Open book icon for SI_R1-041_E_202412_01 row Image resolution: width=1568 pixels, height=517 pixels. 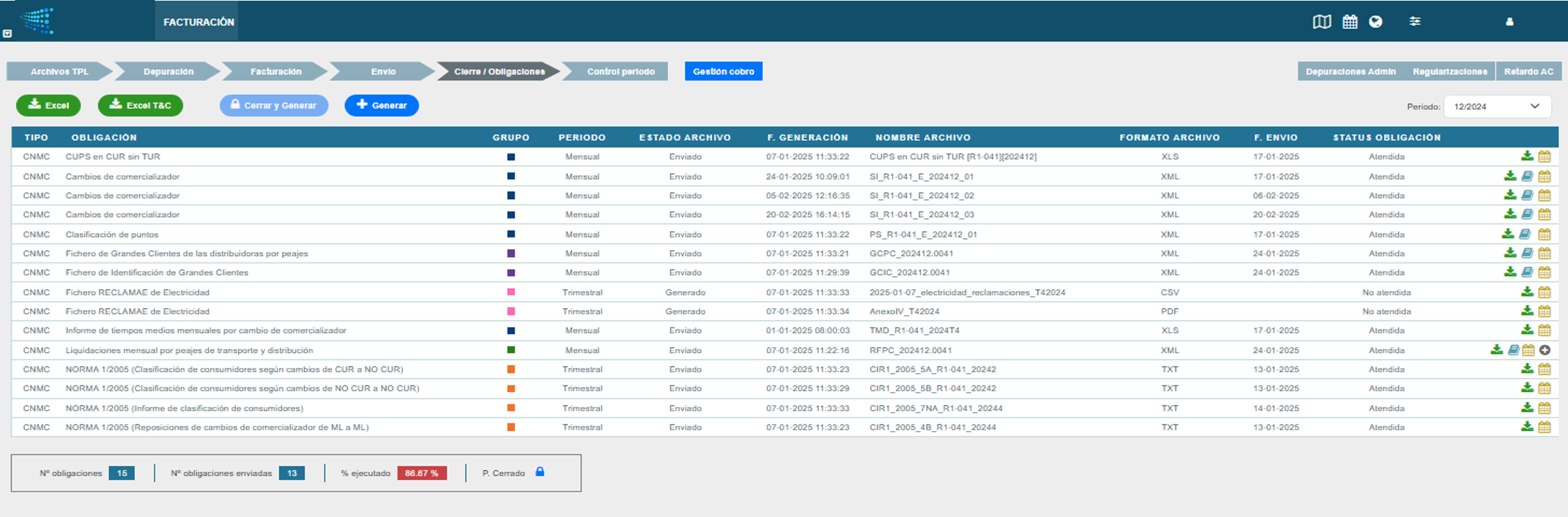(1527, 176)
